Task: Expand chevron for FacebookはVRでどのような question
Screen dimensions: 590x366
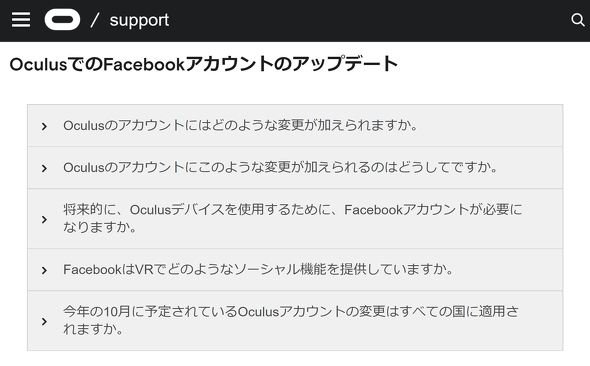Action: [x=44, y=270]
